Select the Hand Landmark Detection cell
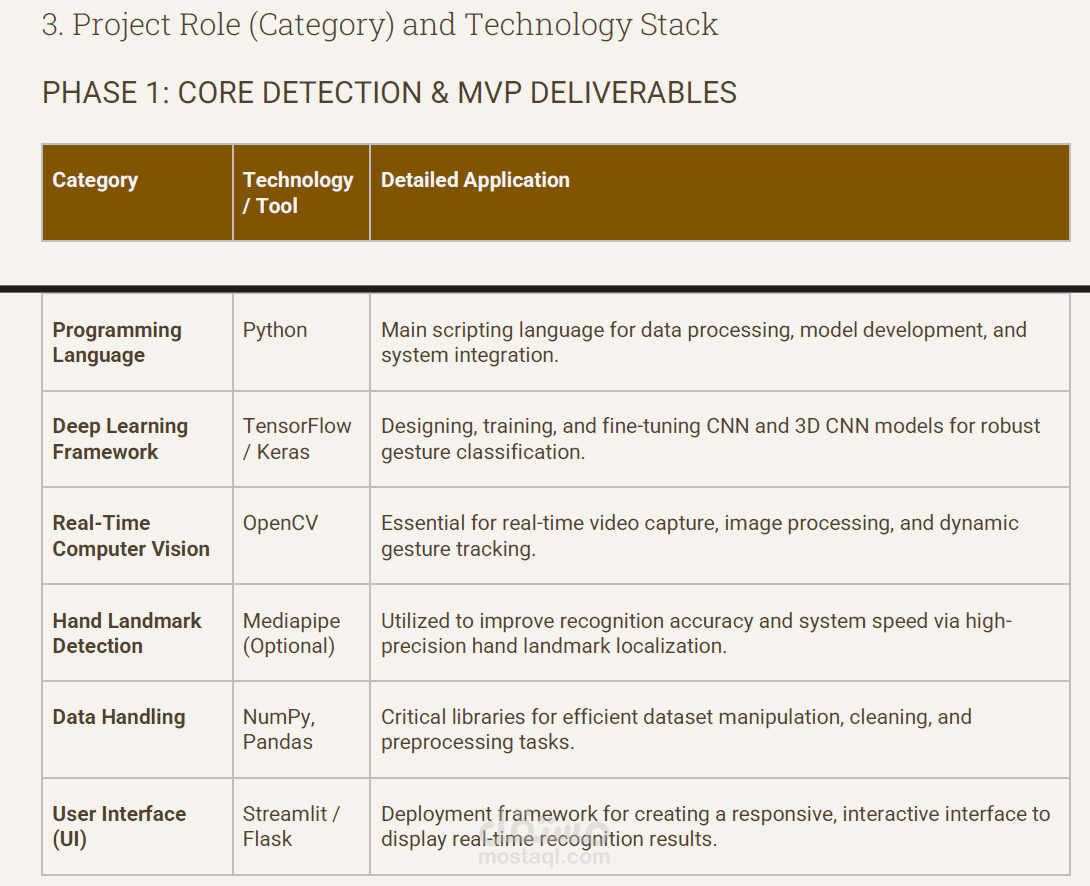 [127, 633]
